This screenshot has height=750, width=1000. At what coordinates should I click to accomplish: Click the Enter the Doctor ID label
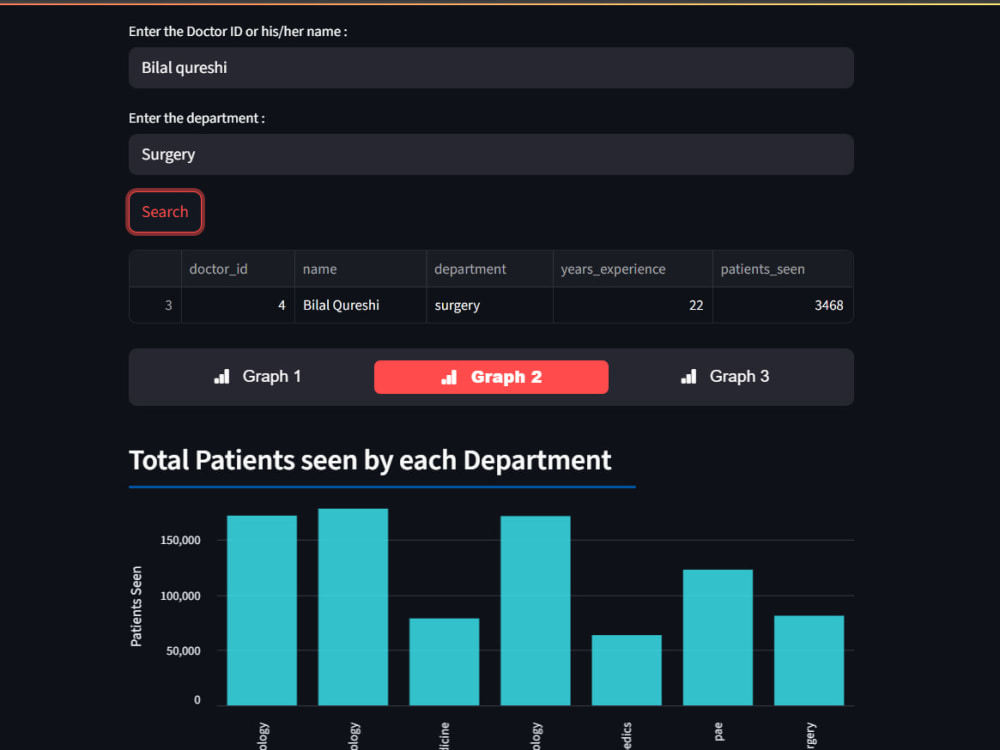click(238, 31)
